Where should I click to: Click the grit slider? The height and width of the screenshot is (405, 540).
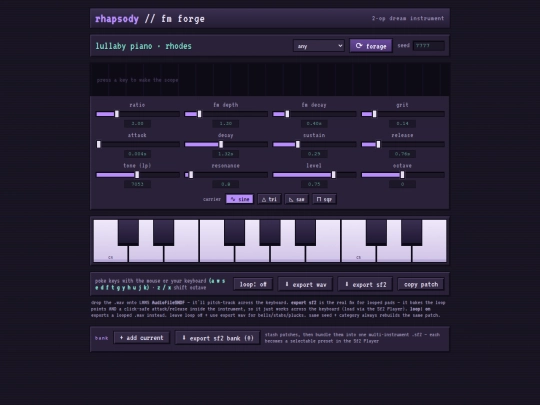(x=403, y=114)
